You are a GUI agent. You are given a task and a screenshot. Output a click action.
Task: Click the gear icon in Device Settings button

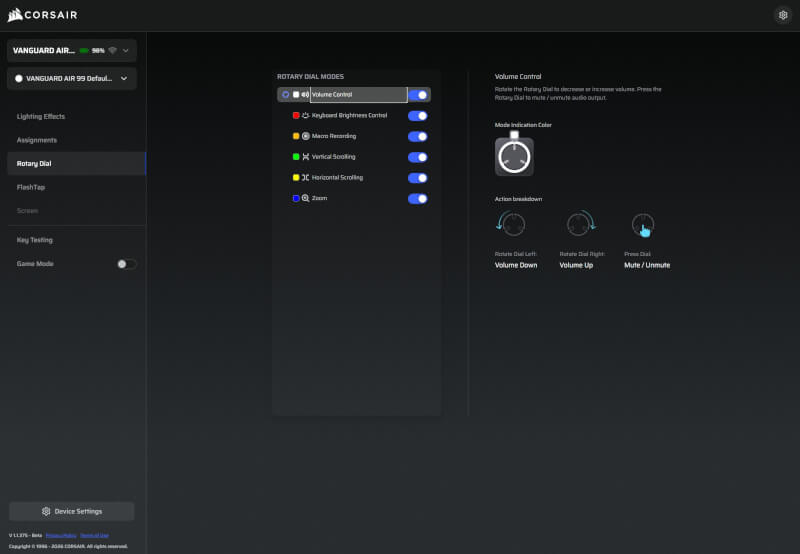pyautogui.click(x=46, y=511)
